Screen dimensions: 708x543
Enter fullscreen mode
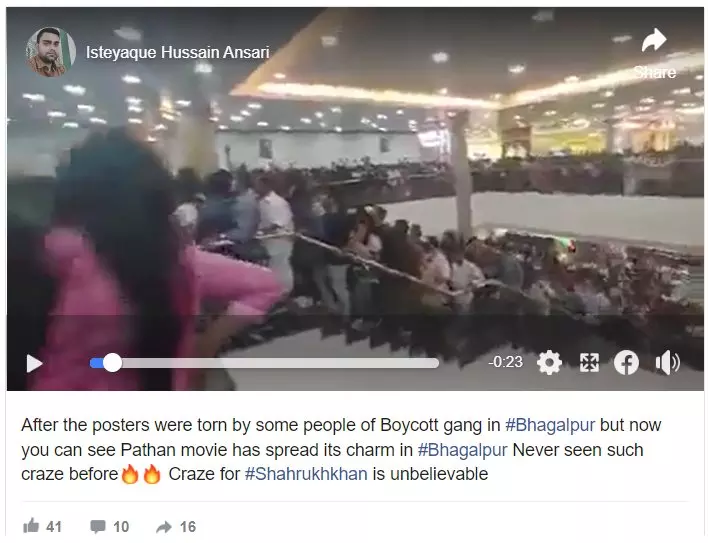point(589,362)
